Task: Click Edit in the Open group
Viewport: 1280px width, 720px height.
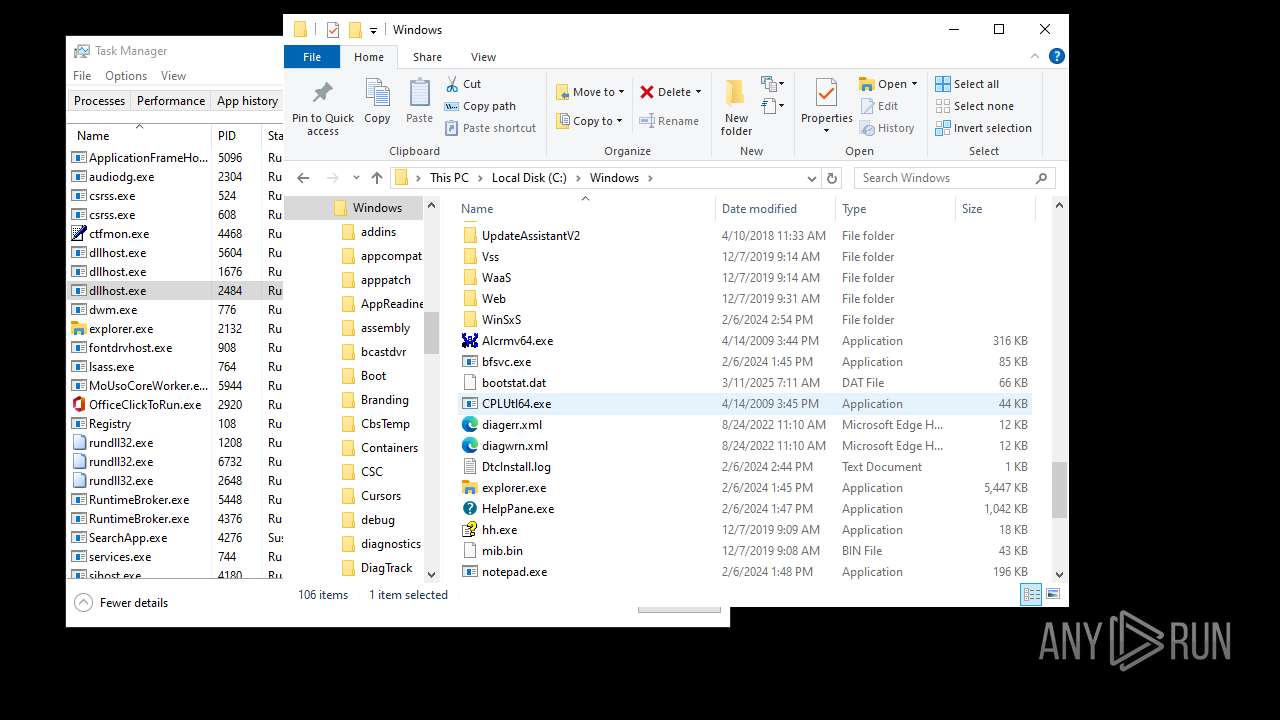Action: pos(879,106)
